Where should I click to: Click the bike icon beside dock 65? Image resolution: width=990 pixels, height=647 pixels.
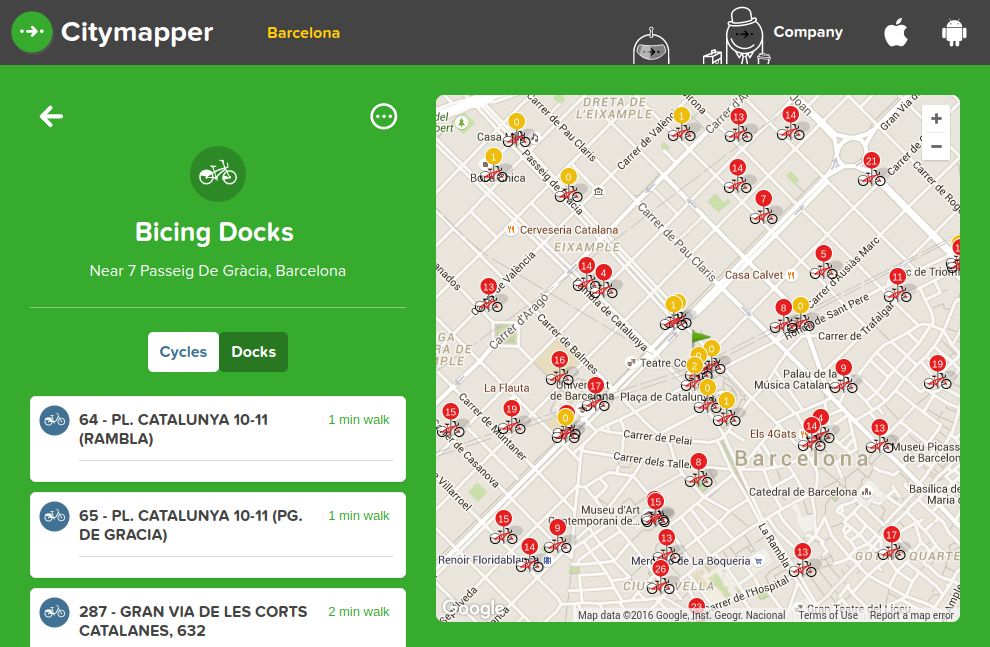[x=54, y=516]
